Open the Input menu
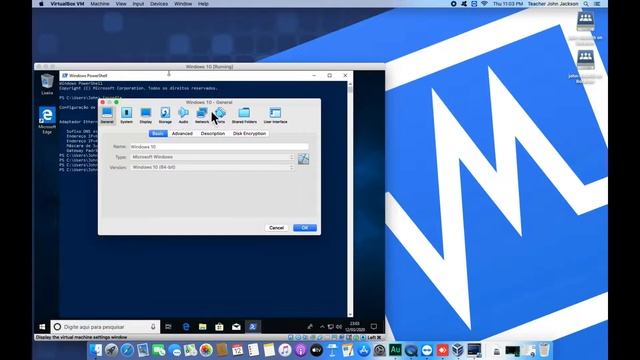640x360 pixels. 138,4
